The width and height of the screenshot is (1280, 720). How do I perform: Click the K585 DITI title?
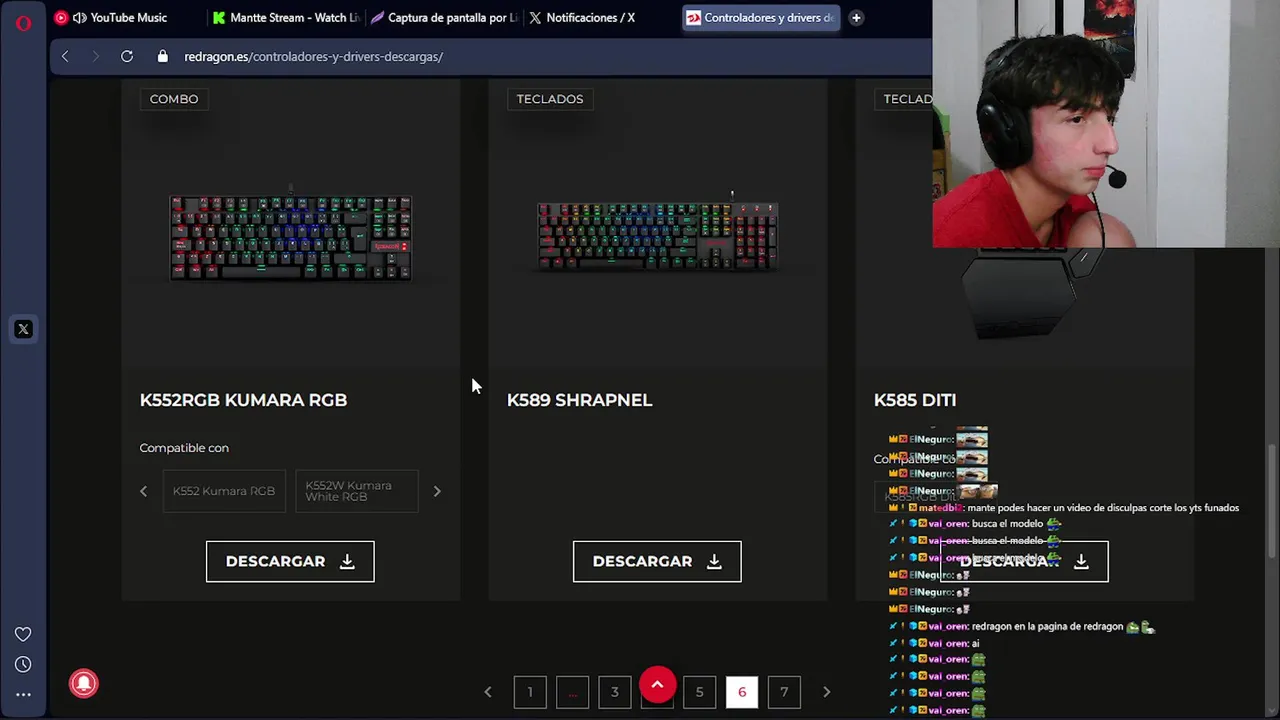click(x=915, y=400)
